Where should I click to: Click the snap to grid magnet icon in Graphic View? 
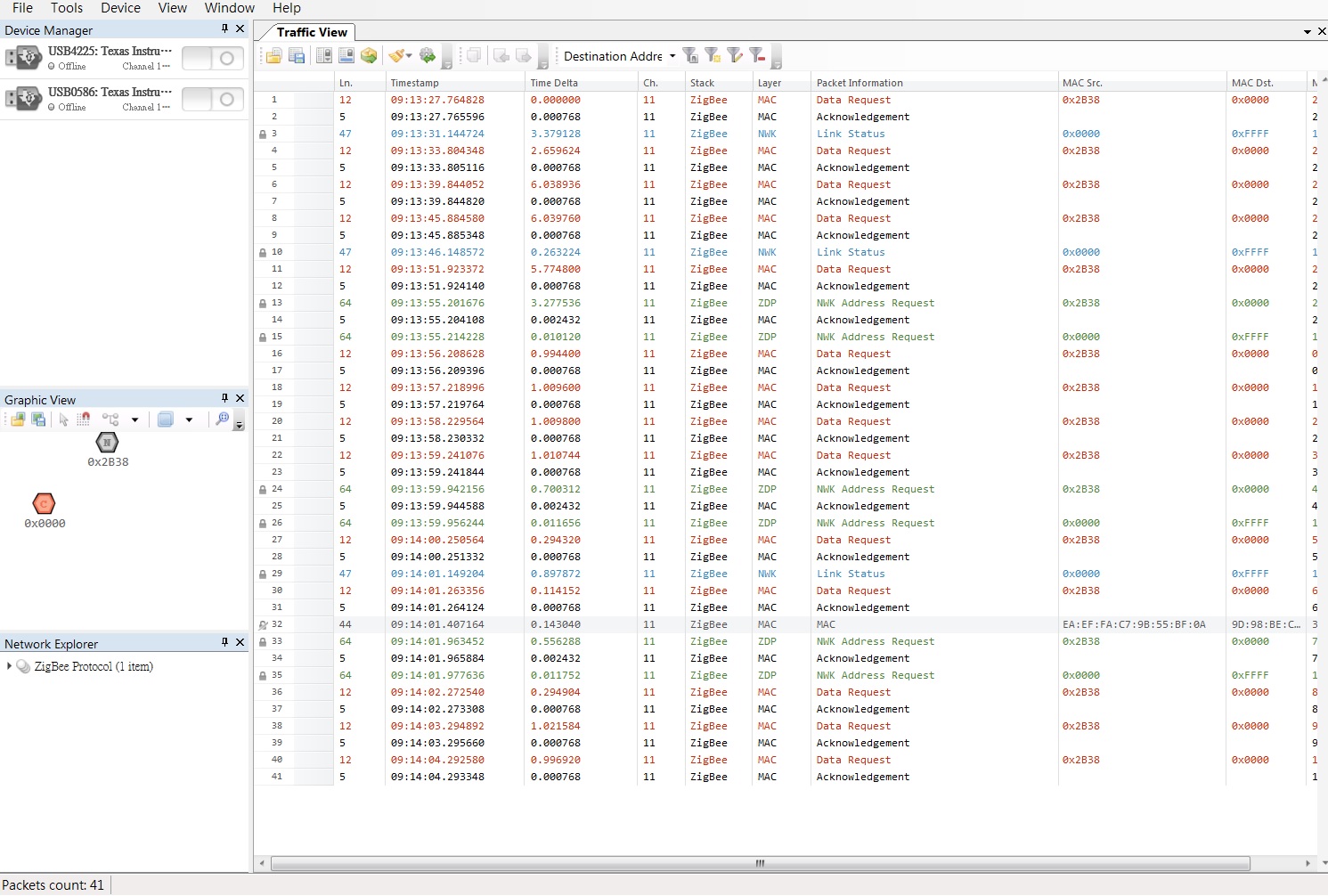click(x=84, y=419)
